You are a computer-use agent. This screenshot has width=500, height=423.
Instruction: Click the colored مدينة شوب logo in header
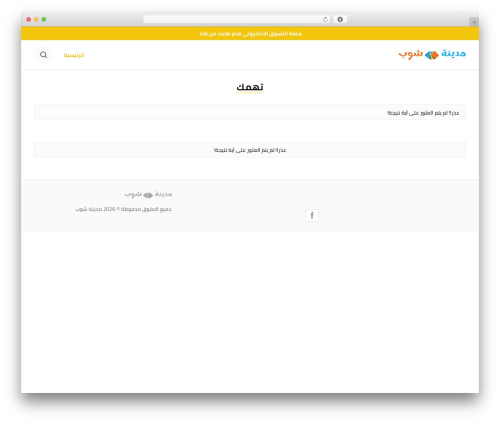(x=432, y=54)
